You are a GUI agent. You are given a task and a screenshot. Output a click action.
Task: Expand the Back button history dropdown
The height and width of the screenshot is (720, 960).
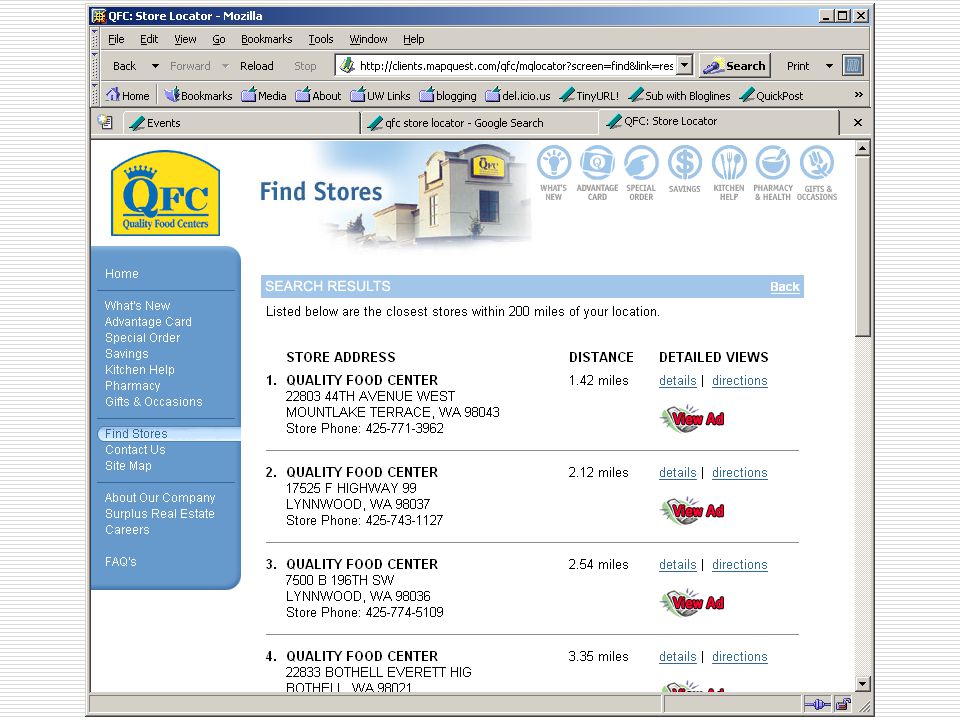click(155, 66)
